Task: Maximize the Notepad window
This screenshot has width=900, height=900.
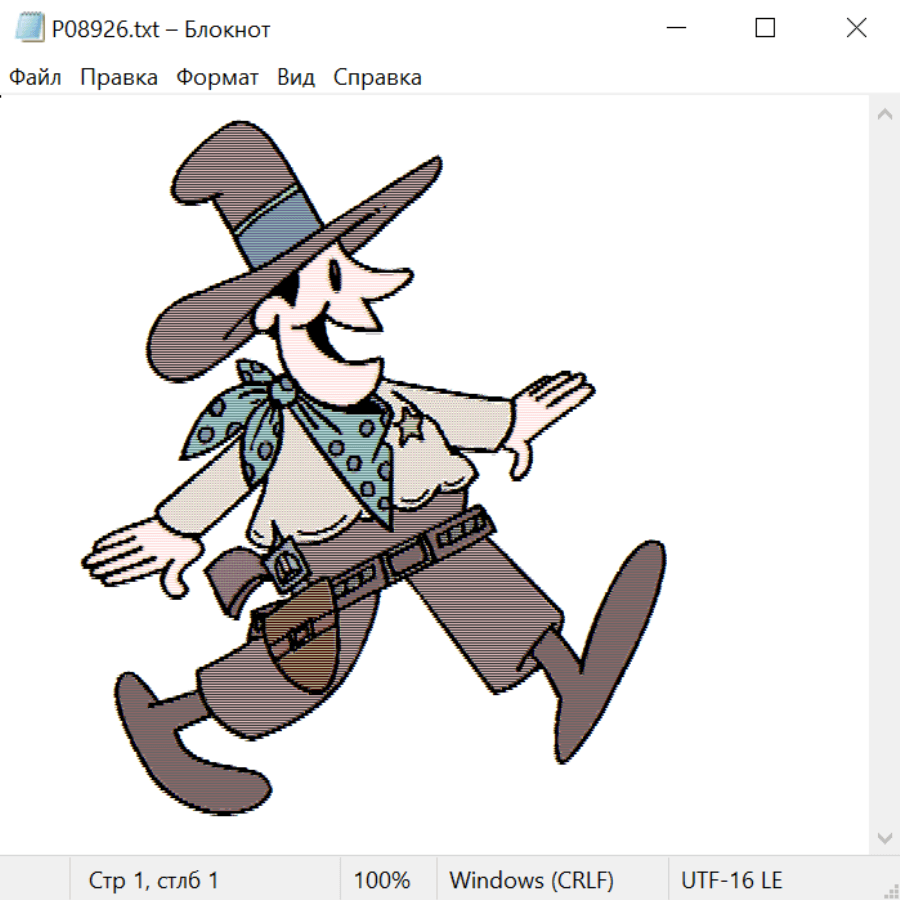Action: point(765,29)
